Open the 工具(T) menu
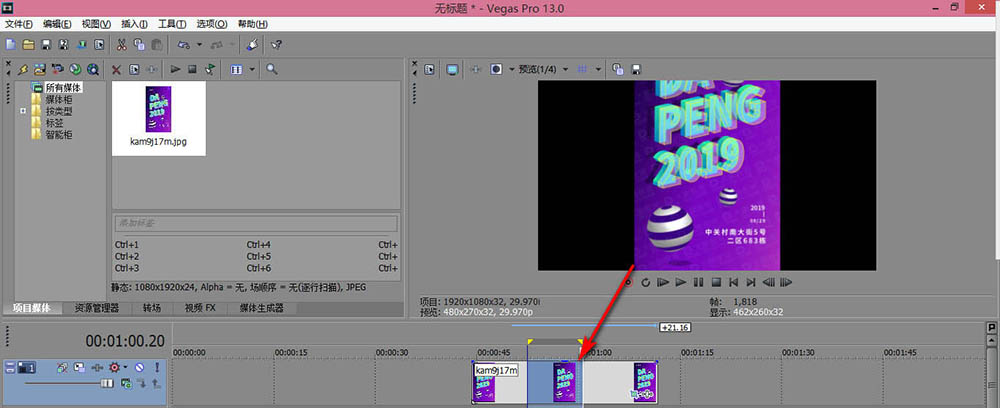Viewport: 1000px width, 408px height. [172, 24]
